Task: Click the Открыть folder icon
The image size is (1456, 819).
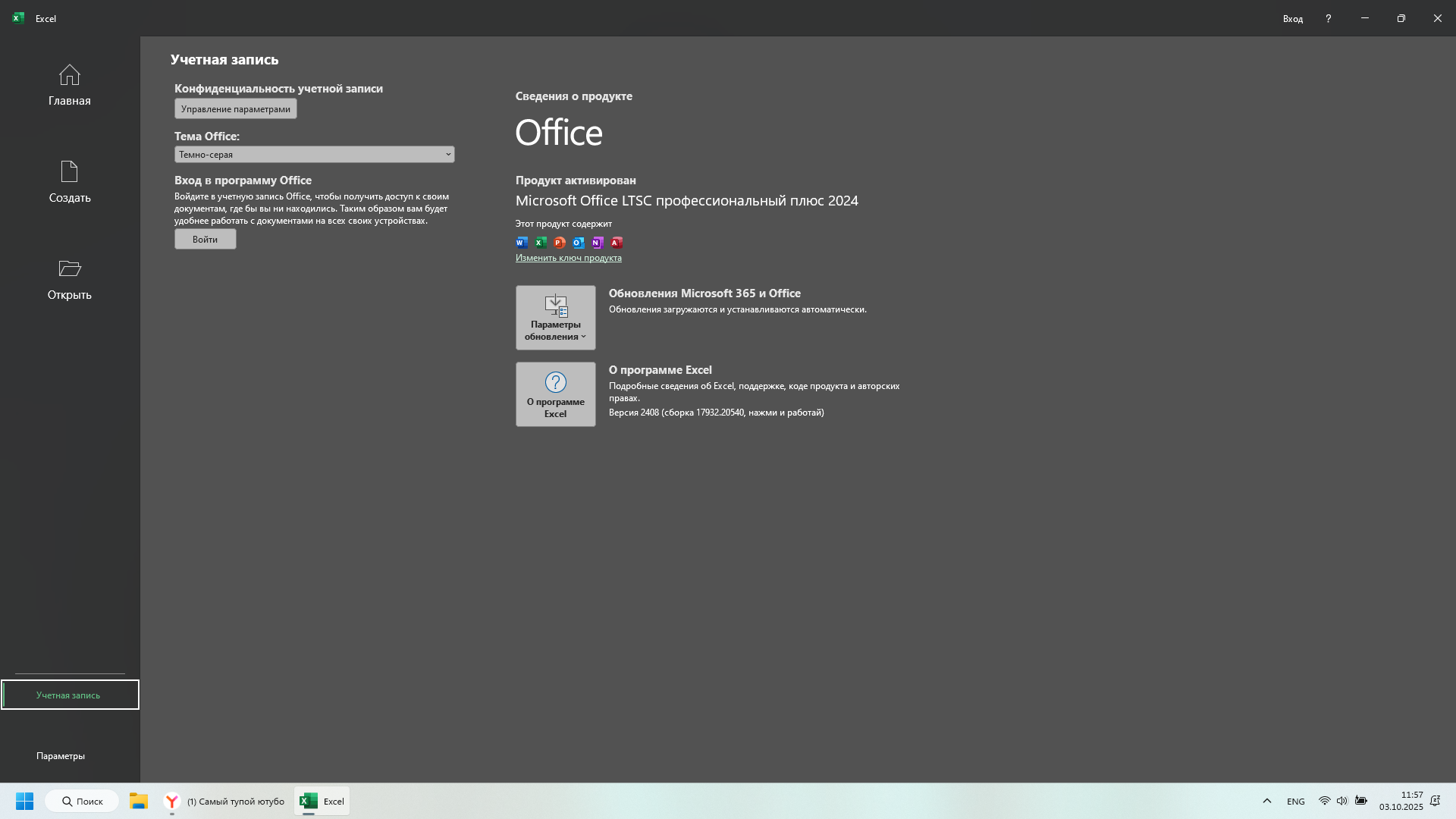Action: 69,269
